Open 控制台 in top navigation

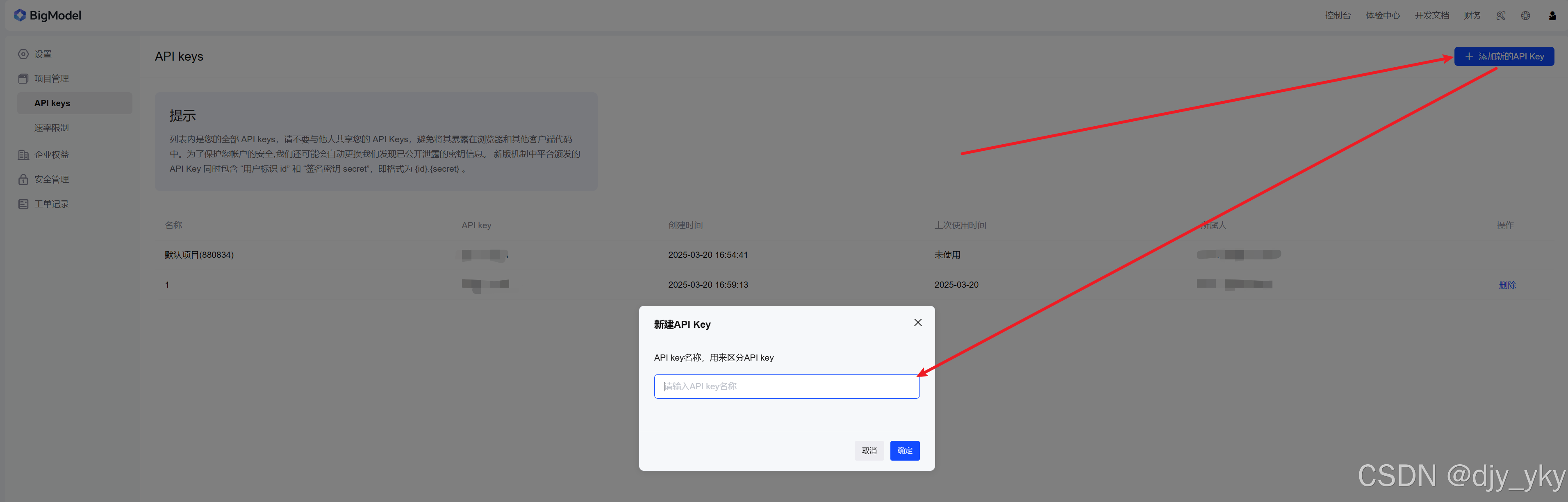[x=1337, y=16]
